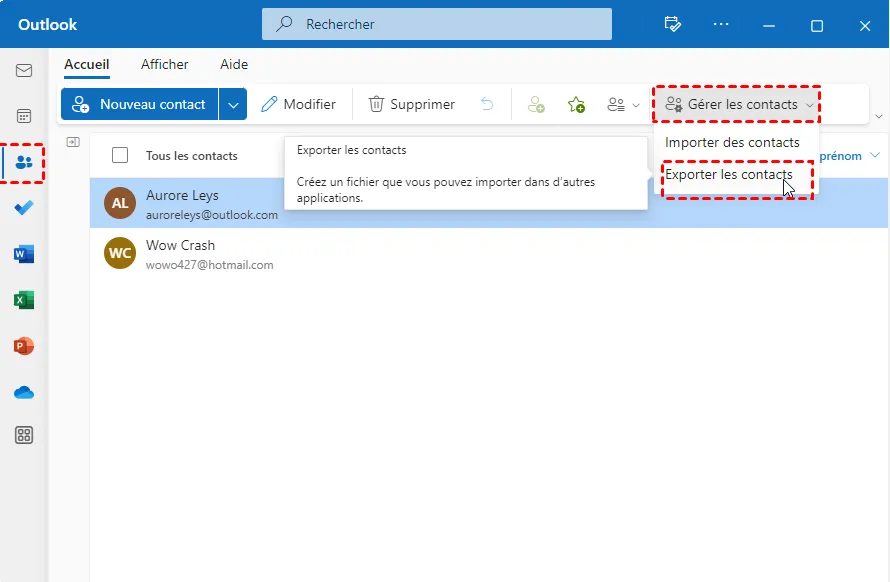Screen dimensions: 890x582
Task: Click the Rechercher search field
Action: point(436,24)
